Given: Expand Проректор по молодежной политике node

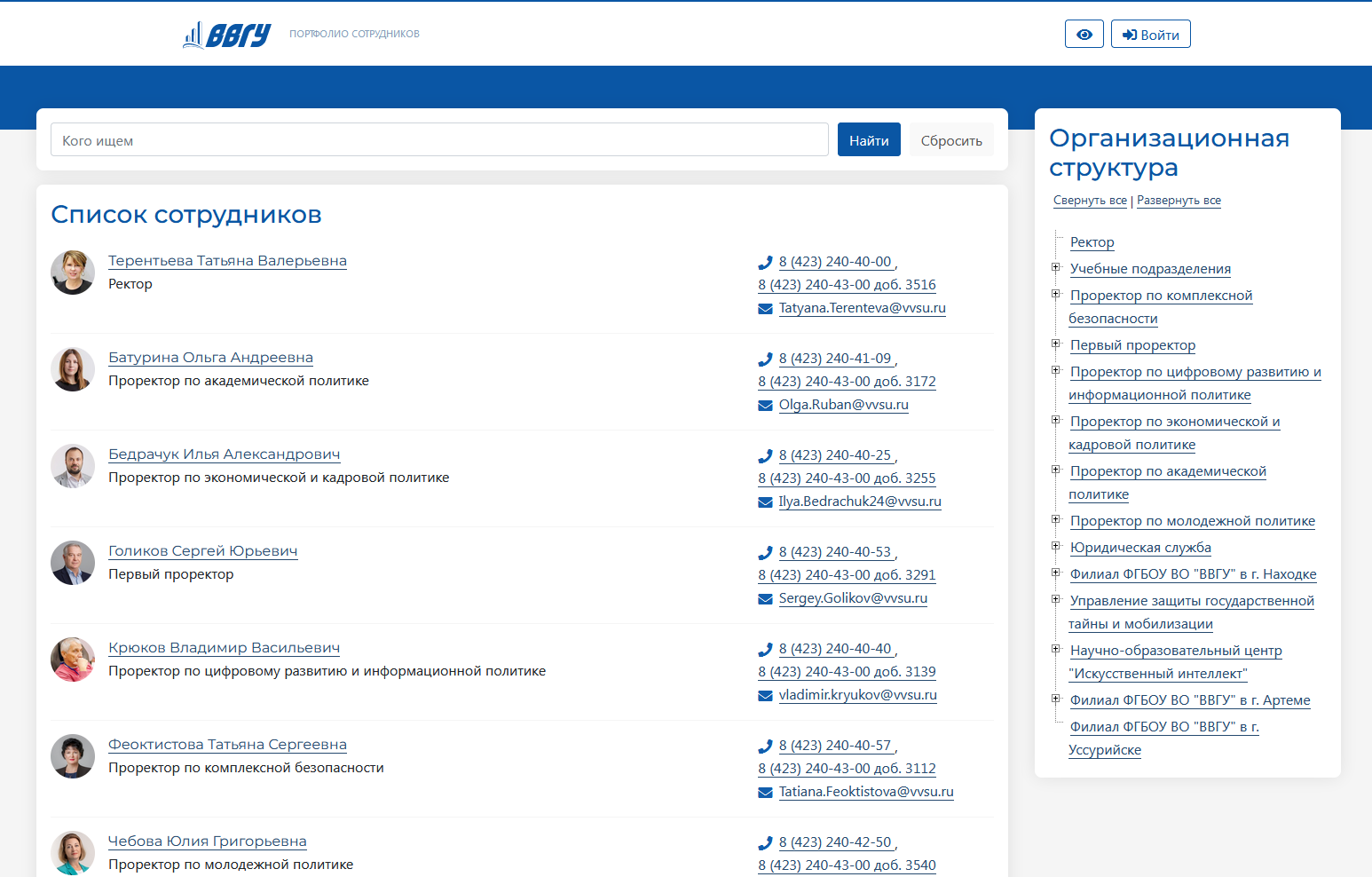Looking at the screenshot, I should click(1056, 519).
